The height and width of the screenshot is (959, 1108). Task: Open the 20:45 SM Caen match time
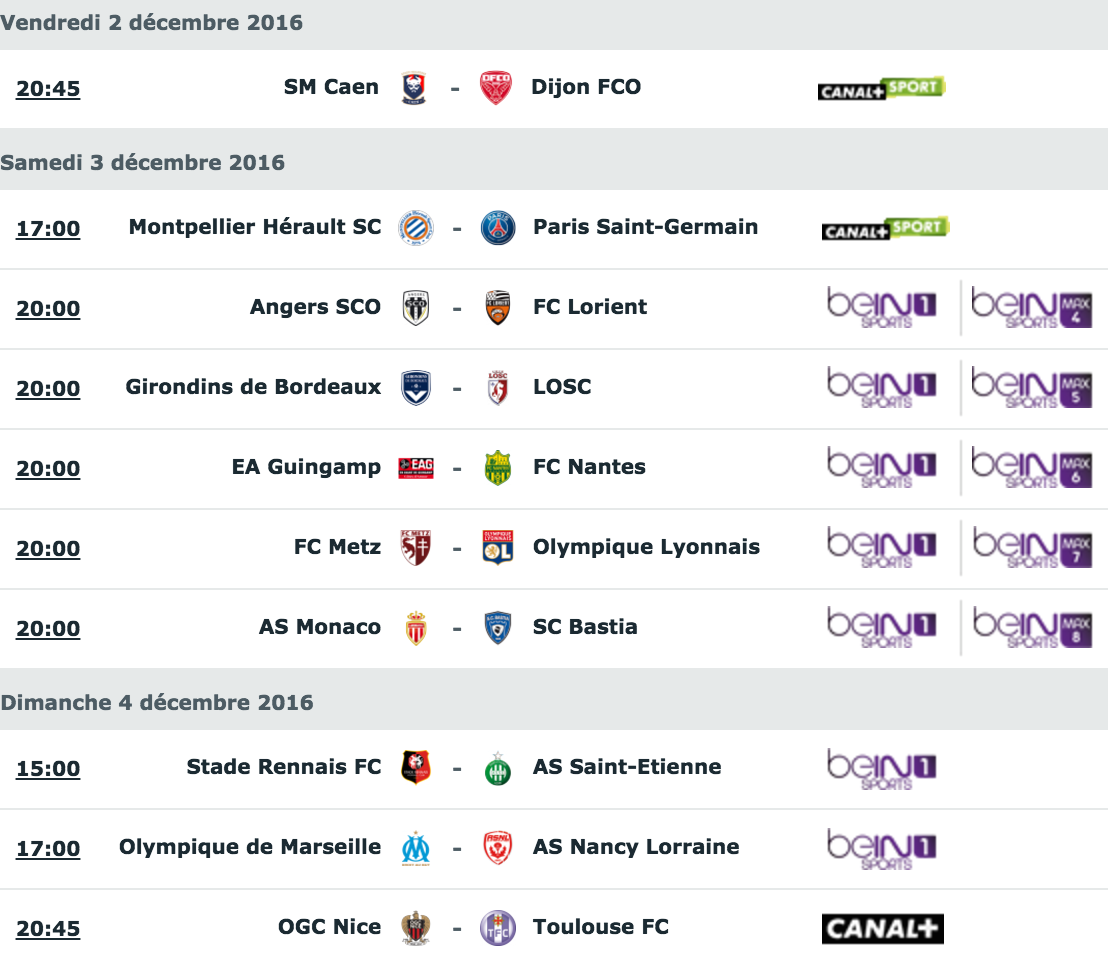click(48, 88)
